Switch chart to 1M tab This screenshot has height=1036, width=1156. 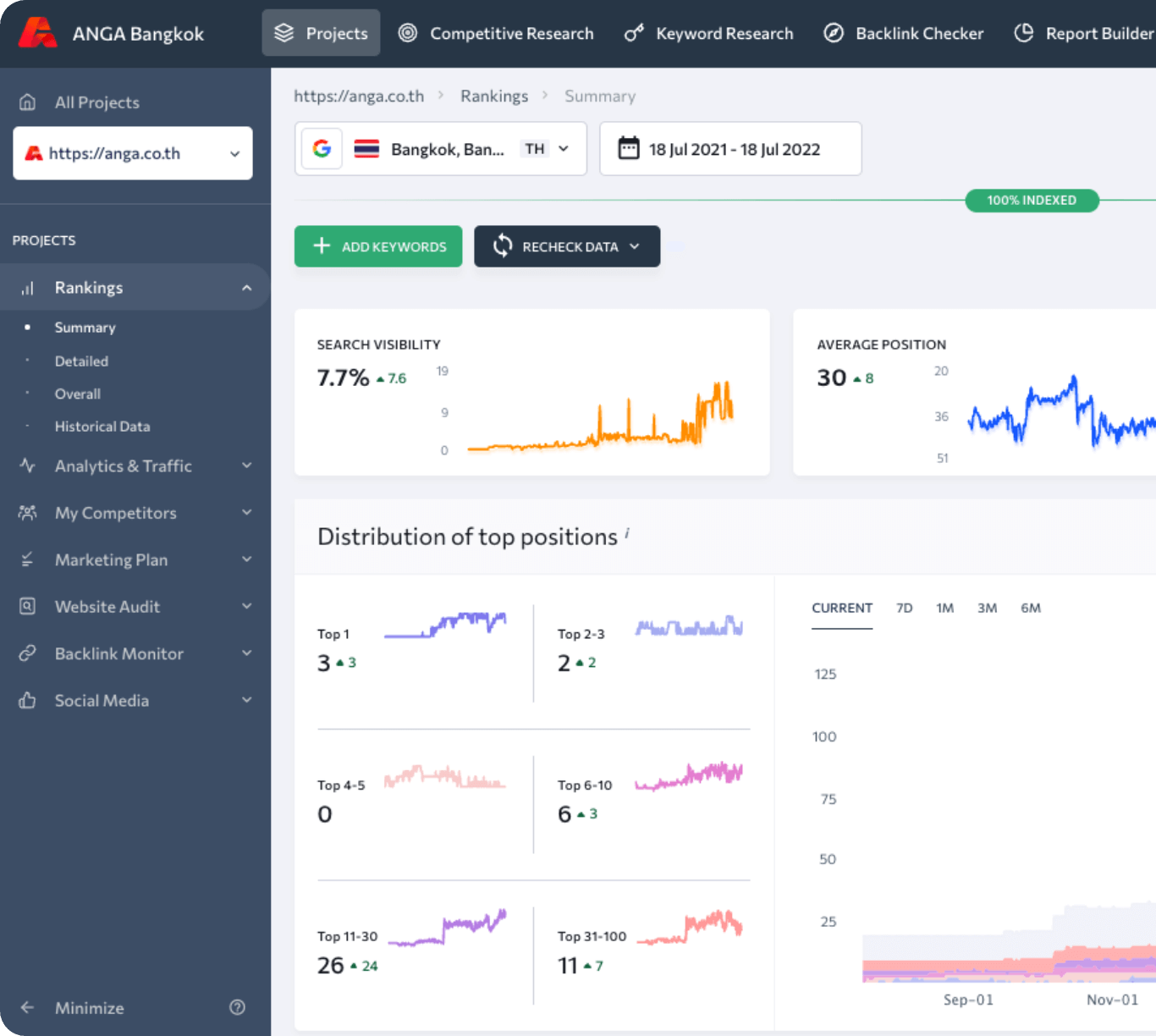click(945, 608)
